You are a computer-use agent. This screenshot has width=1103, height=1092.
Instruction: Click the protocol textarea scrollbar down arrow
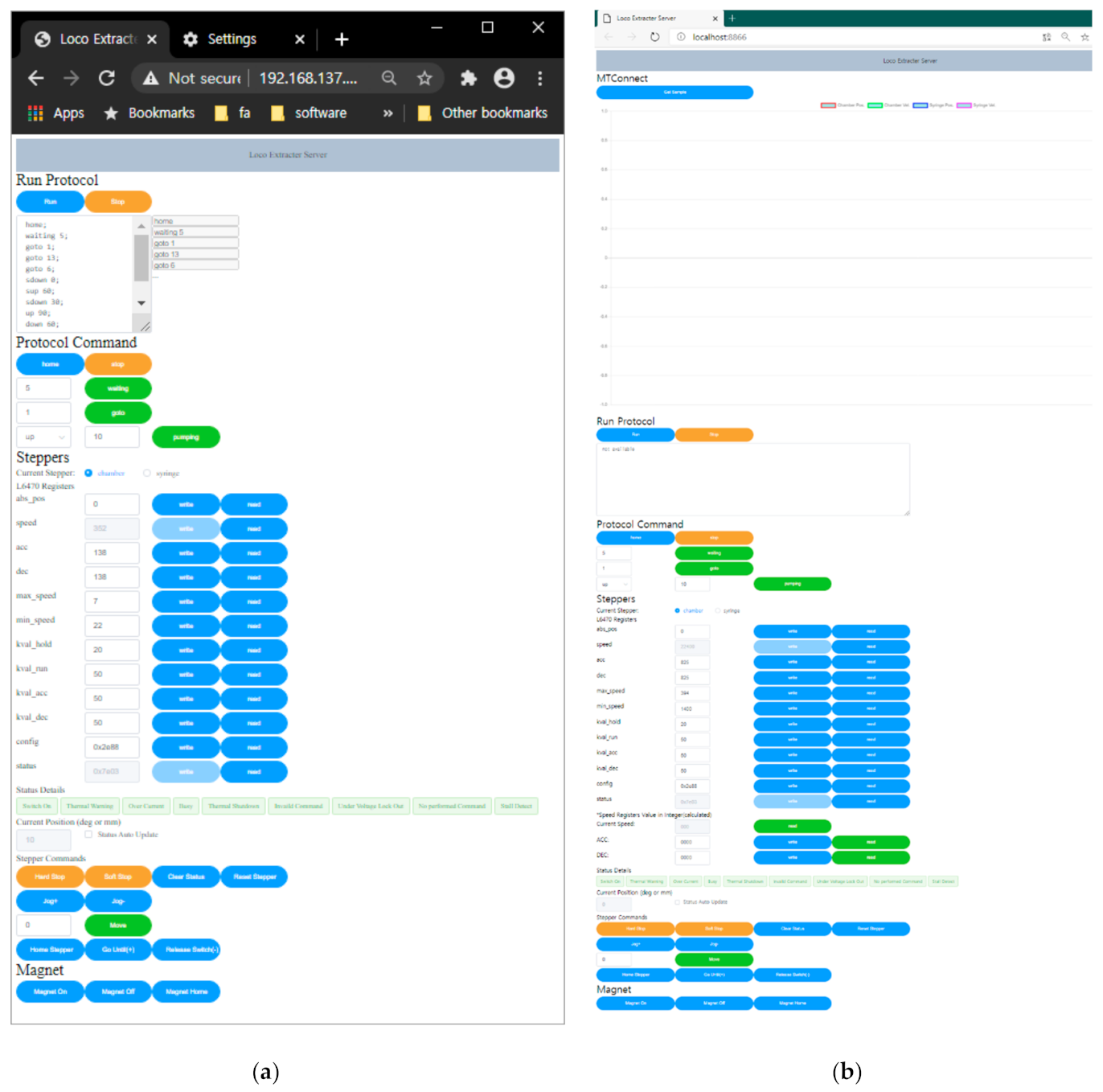pos(141,303)
